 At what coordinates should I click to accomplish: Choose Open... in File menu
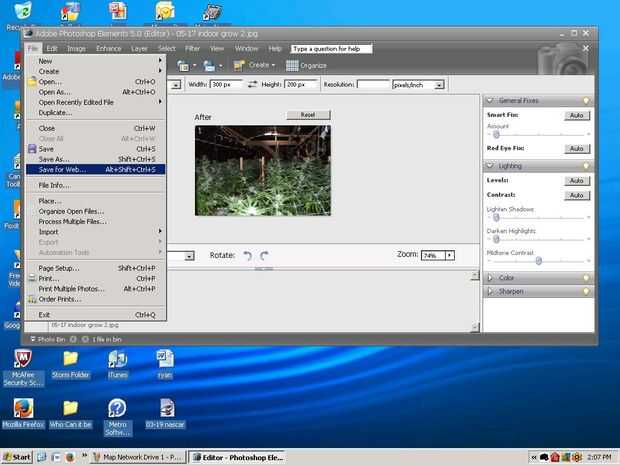(95, 81)
